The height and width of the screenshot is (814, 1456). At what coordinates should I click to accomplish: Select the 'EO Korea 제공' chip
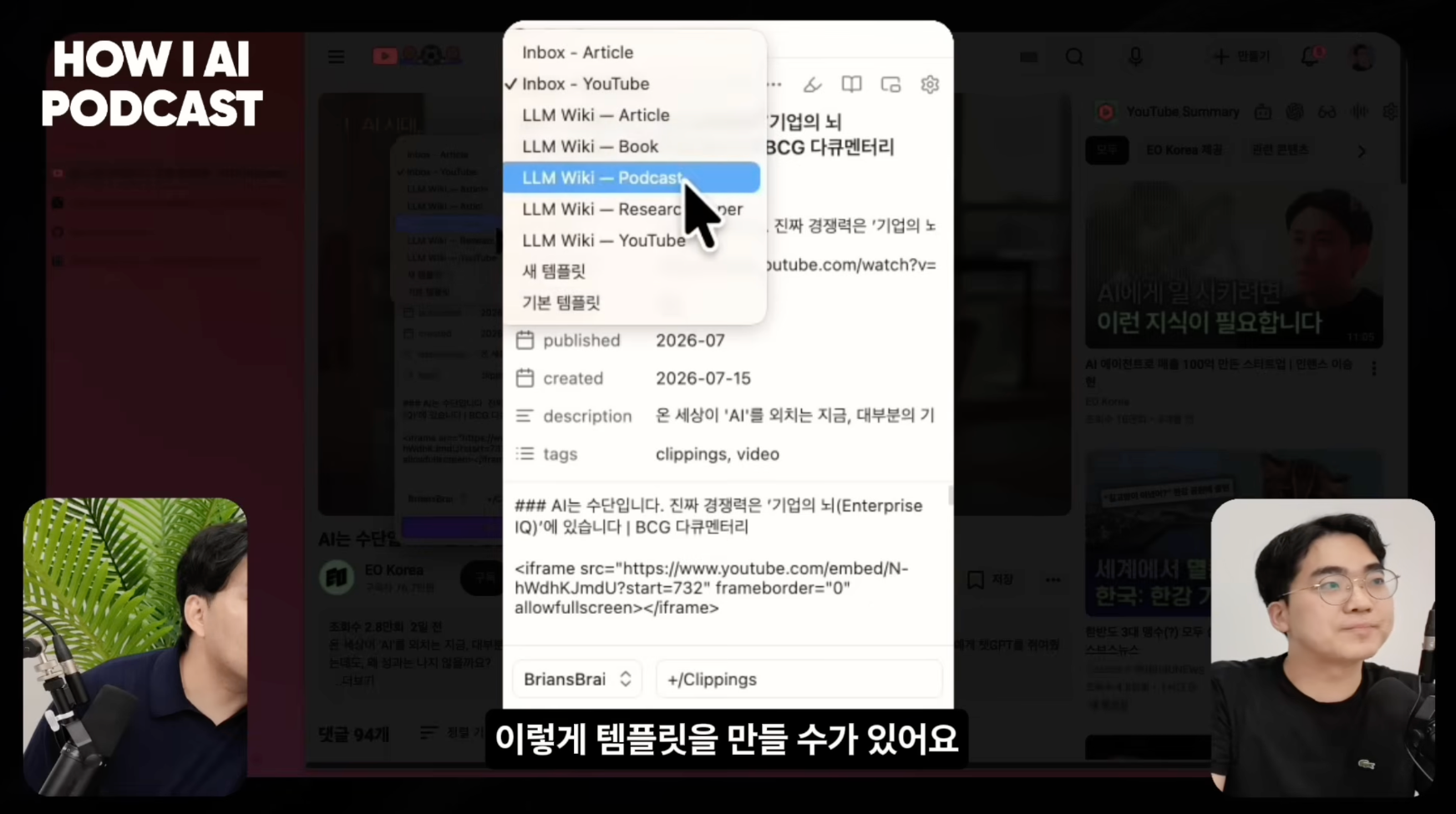1184,150
